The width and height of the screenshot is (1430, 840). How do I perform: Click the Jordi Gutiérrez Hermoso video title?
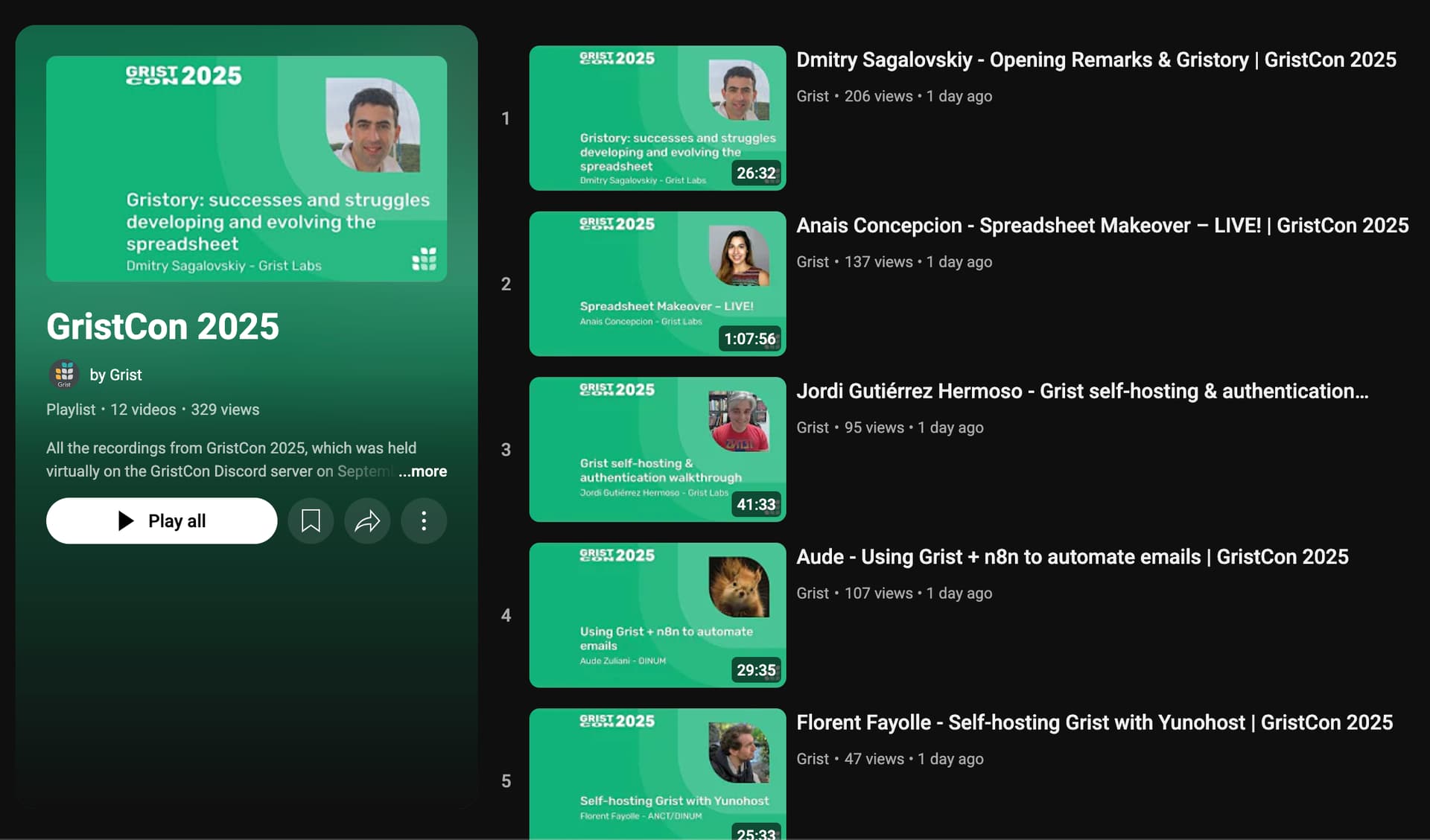(x=1081, y=391)
